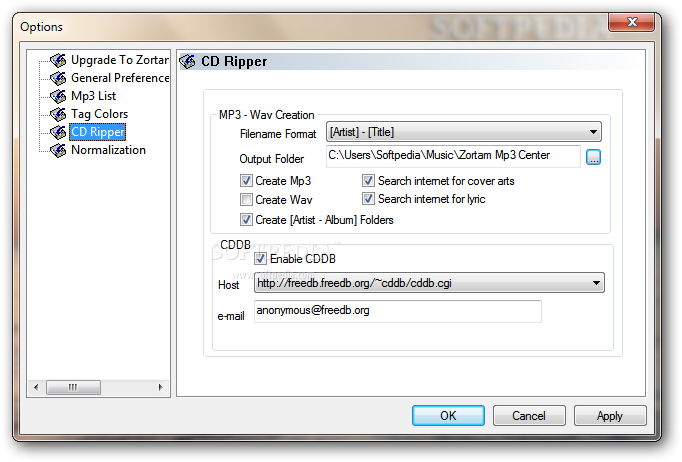
Task: Click the CD Ripper panel header icon
Action: tap(187, 61)
